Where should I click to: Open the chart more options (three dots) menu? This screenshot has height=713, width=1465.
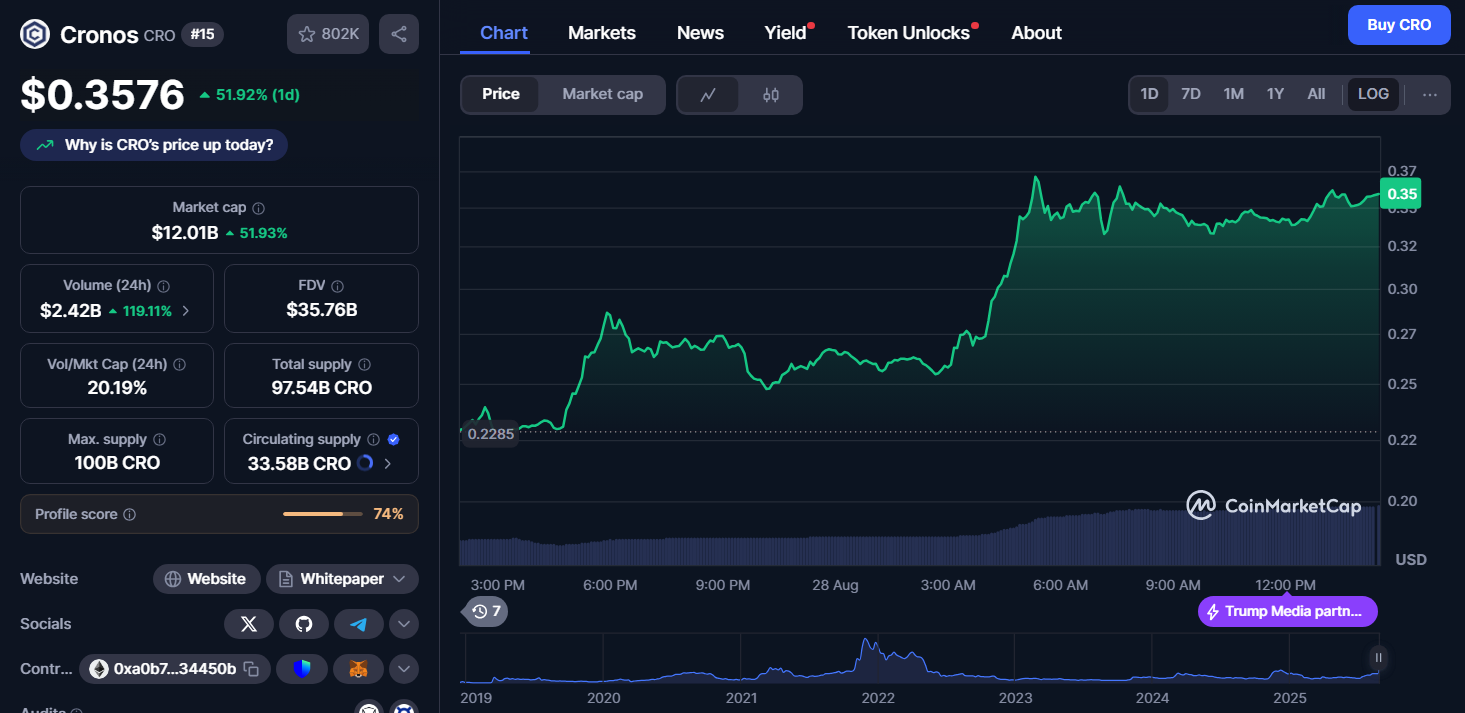point(1430,95)
